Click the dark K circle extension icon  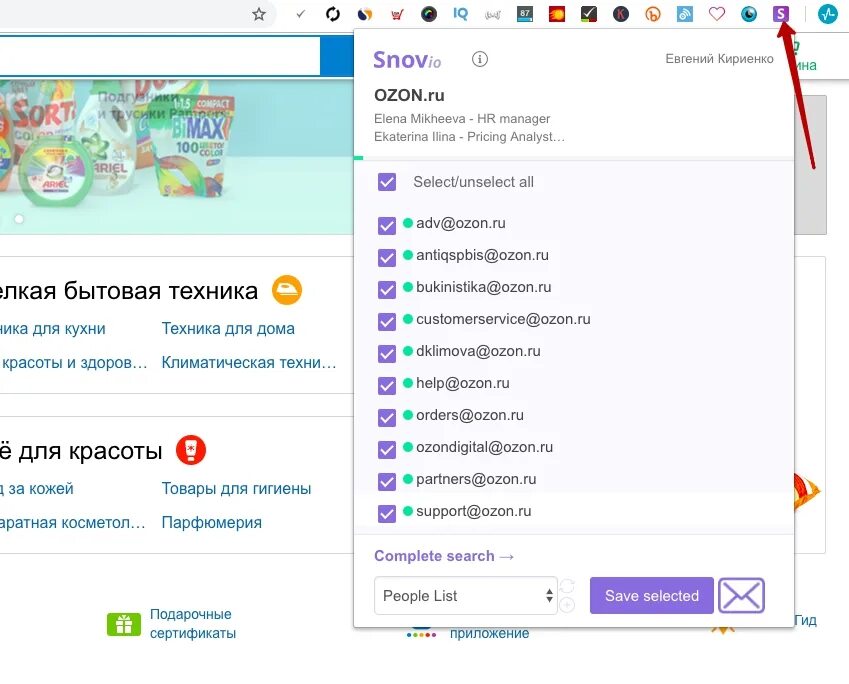click(x=621, y=14)
